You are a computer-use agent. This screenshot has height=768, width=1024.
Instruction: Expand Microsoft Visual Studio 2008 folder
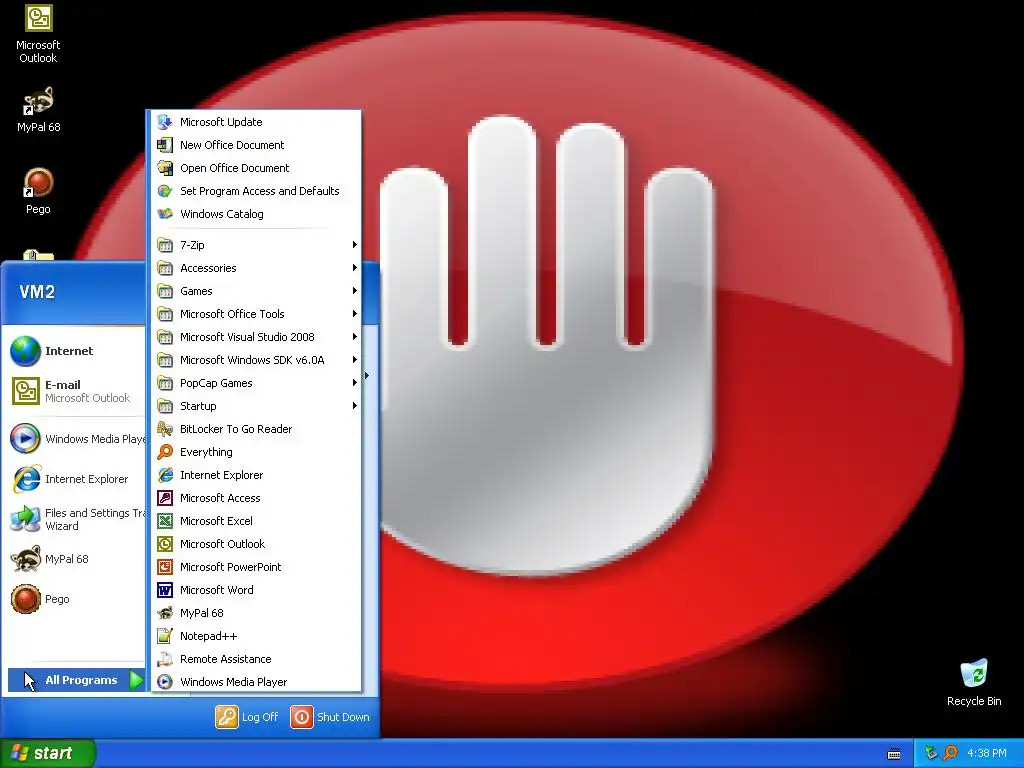(x=256, y=337)
